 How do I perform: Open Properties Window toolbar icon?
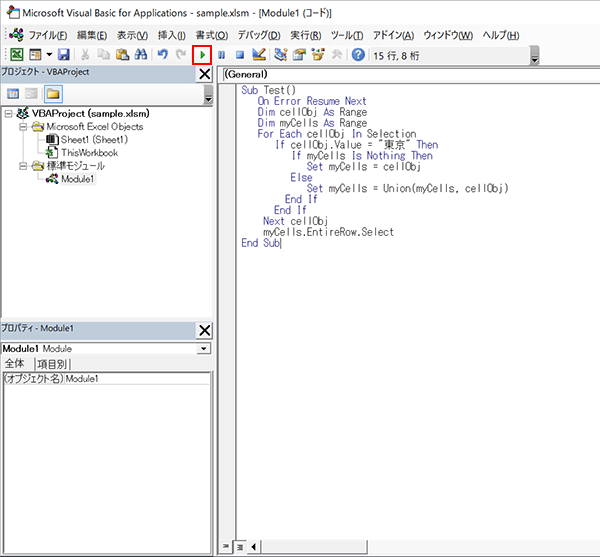(299, 55)
